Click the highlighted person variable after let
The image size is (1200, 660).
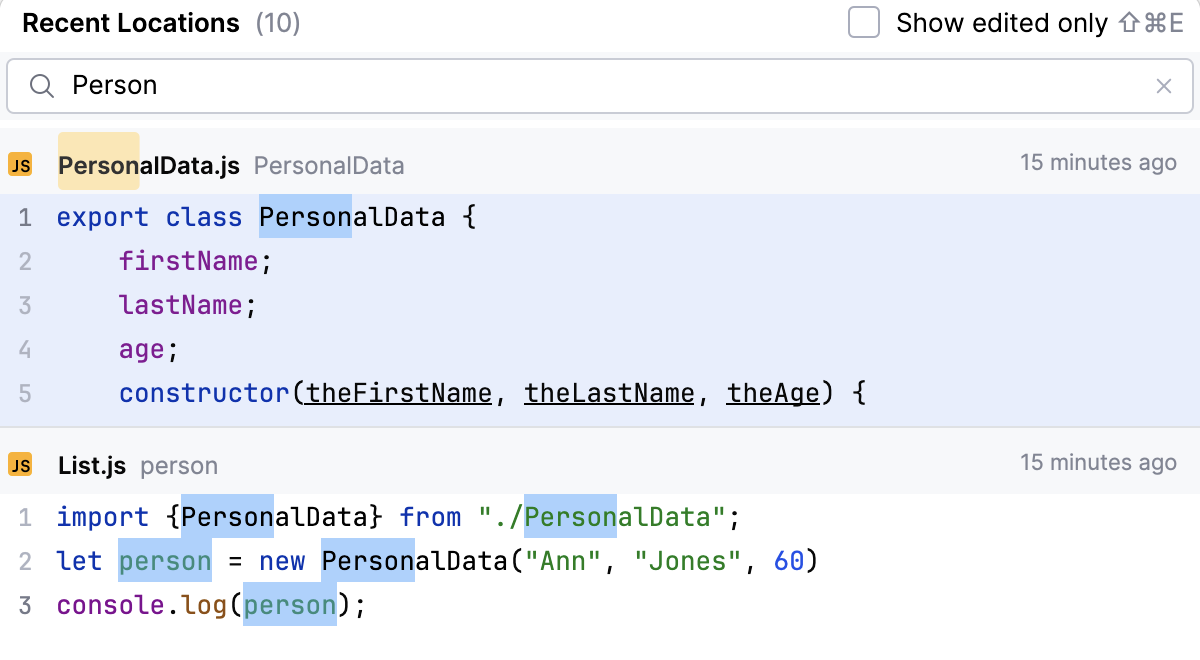[x=165, y=561]
